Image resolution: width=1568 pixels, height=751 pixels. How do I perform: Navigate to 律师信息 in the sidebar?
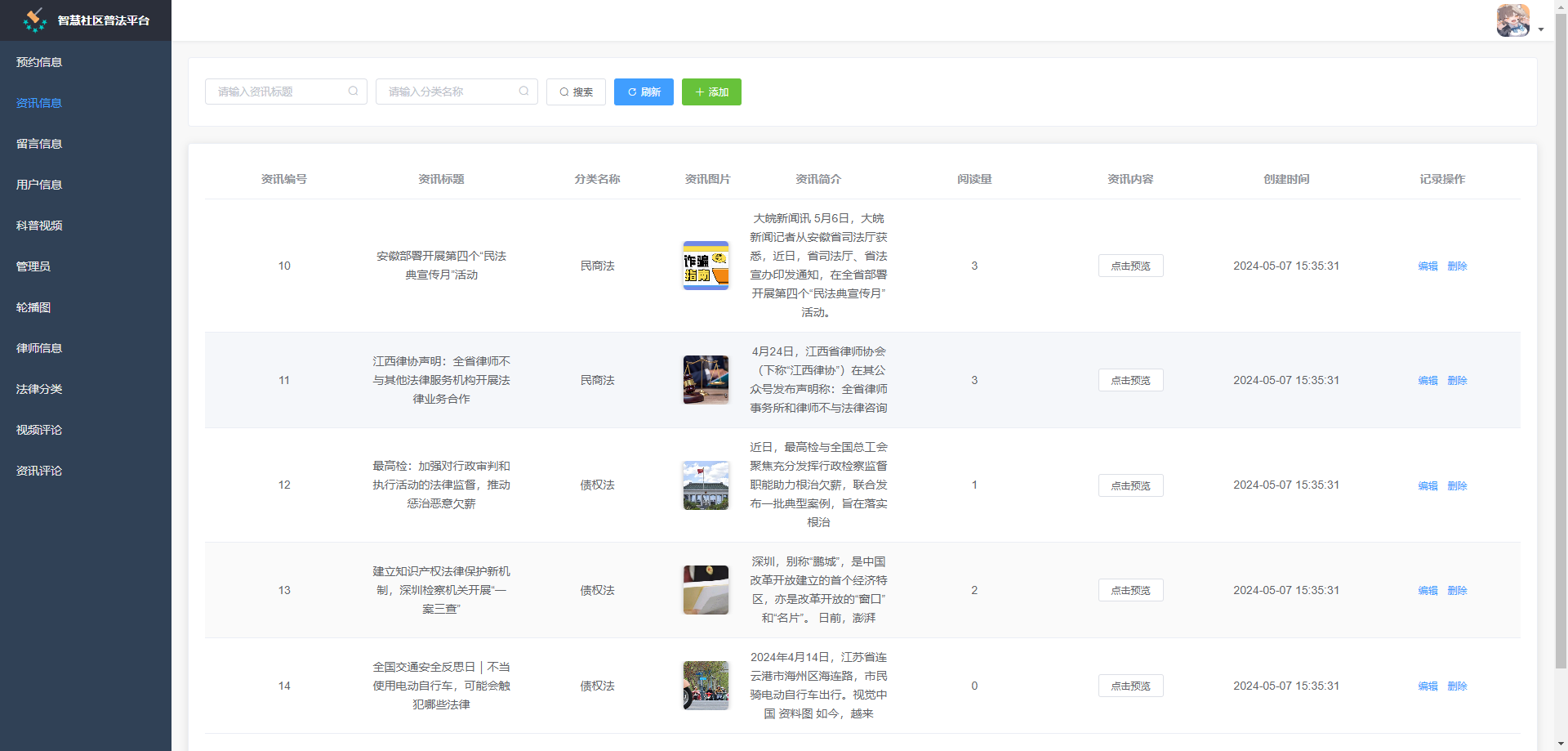38,348
